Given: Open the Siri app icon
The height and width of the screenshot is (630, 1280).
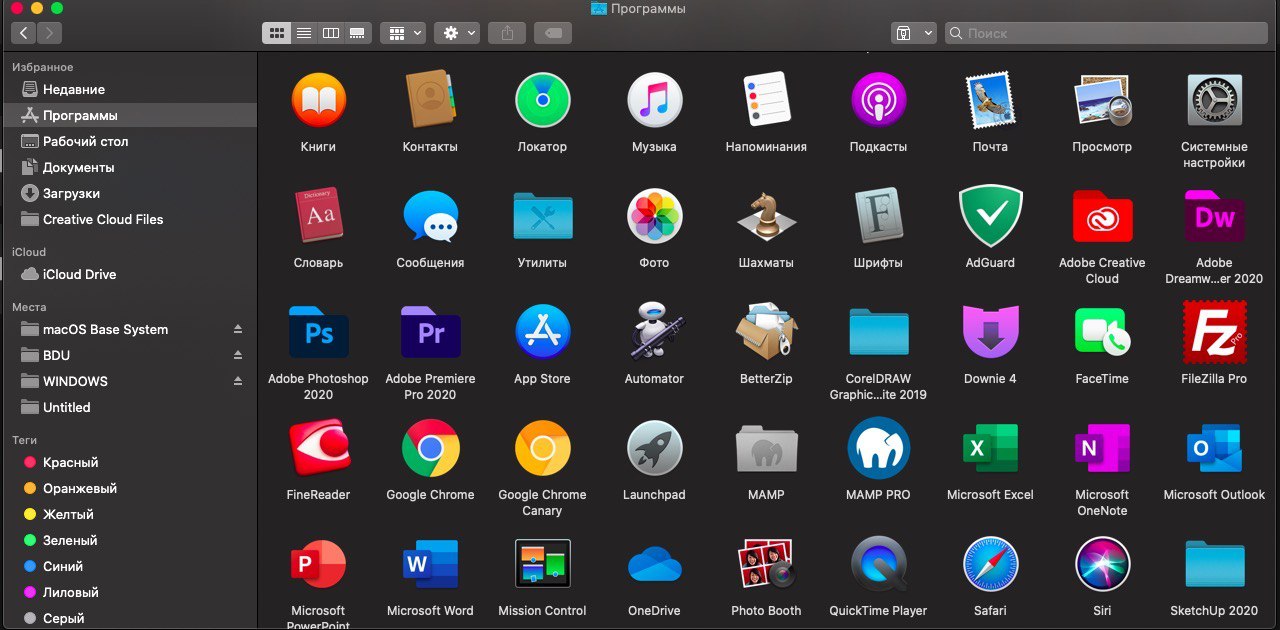Looking at the screenshot, I should coord(1102,564).
